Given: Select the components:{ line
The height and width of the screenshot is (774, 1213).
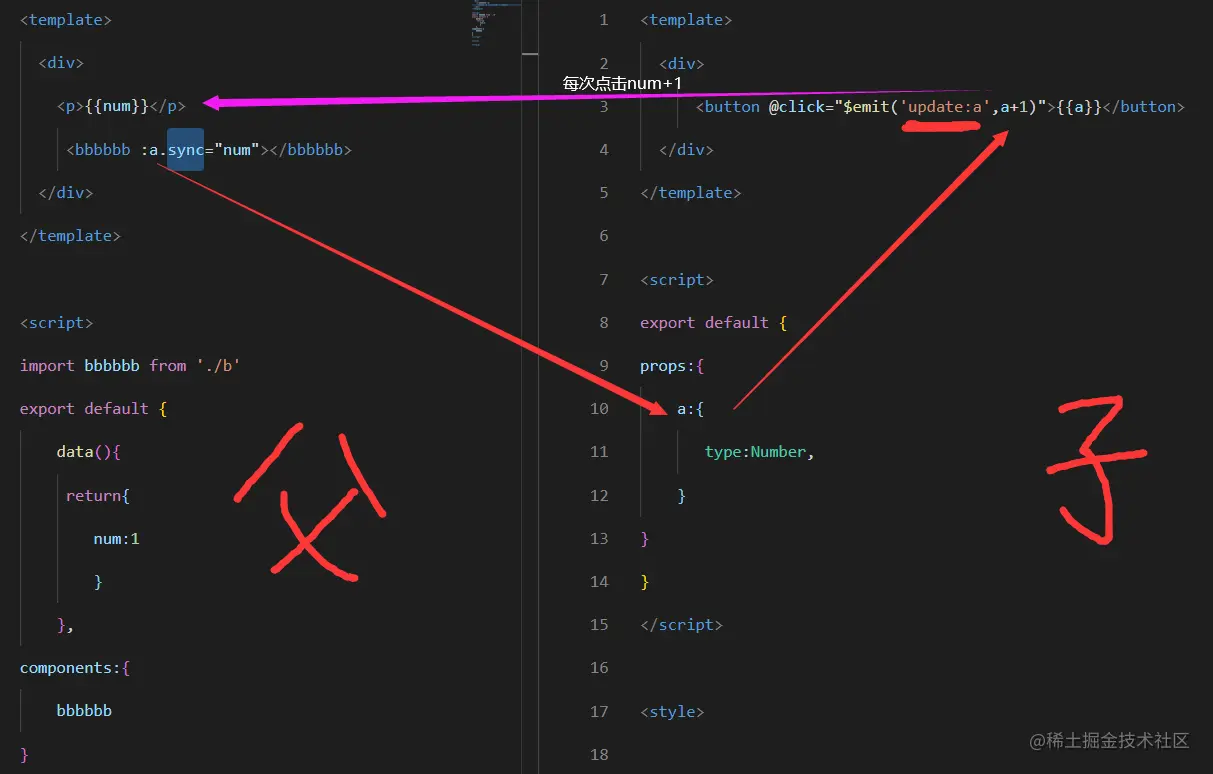Looking at the screenshot, I should pyautogui.click(x=75, y=668).
